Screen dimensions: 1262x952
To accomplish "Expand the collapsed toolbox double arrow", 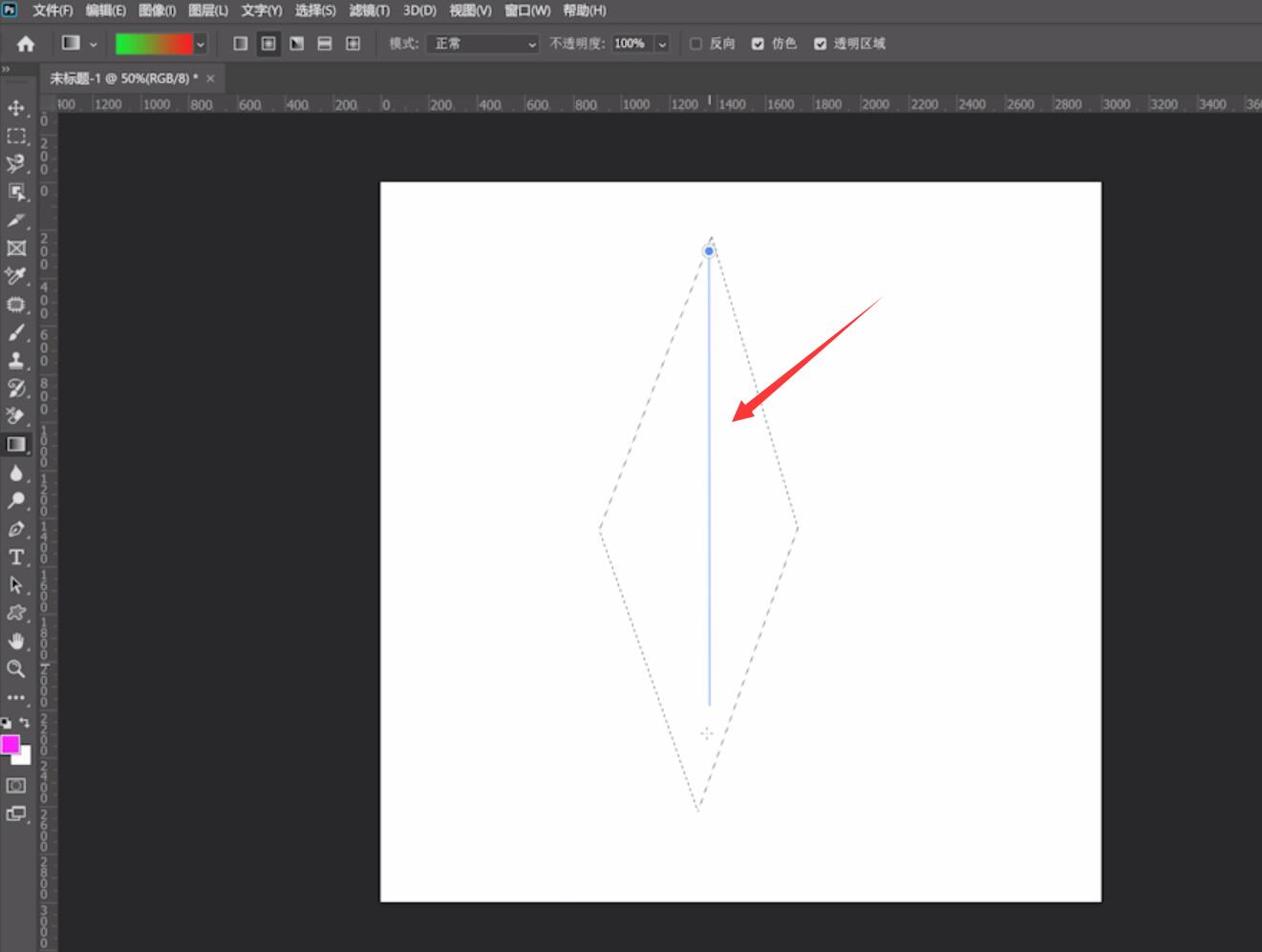I will click(x=6, y=70).
